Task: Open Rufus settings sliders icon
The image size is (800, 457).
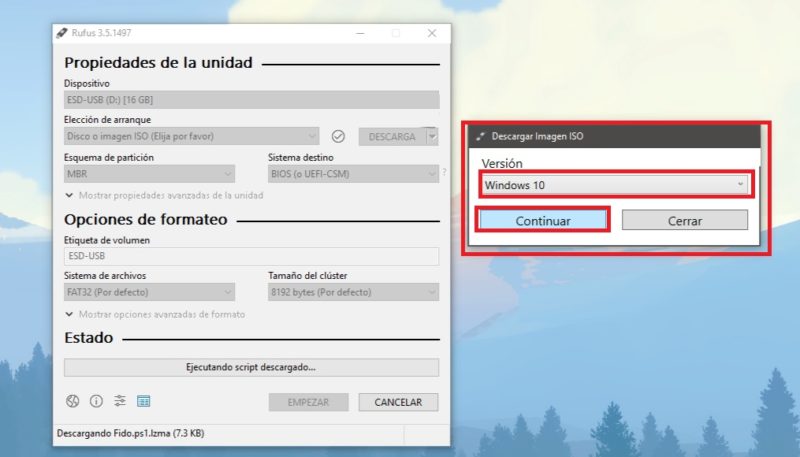Action: point(120,401)
